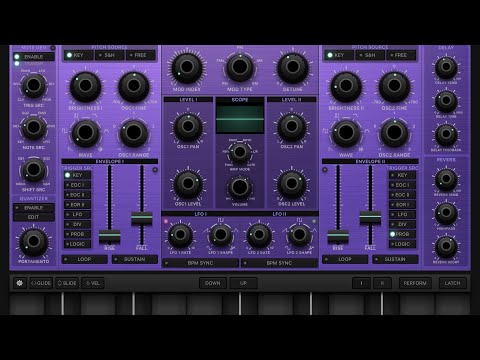Toggle the Glide keyboard option
Screen dimensions: 480x360
click(41, 283)
